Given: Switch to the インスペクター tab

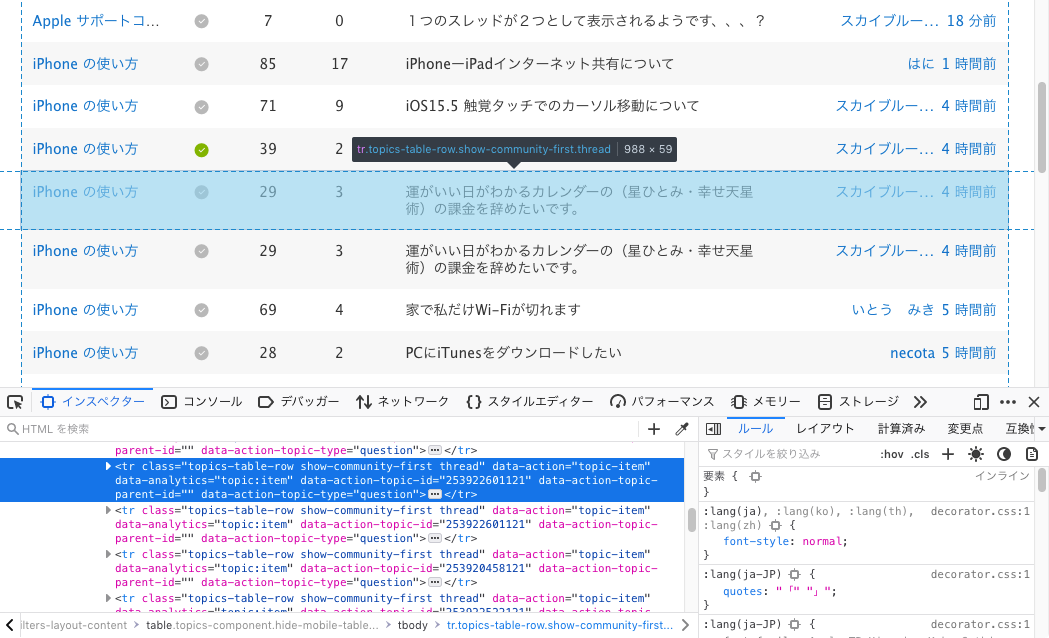Looking at the screenshot, I should [x=93, y=402].
